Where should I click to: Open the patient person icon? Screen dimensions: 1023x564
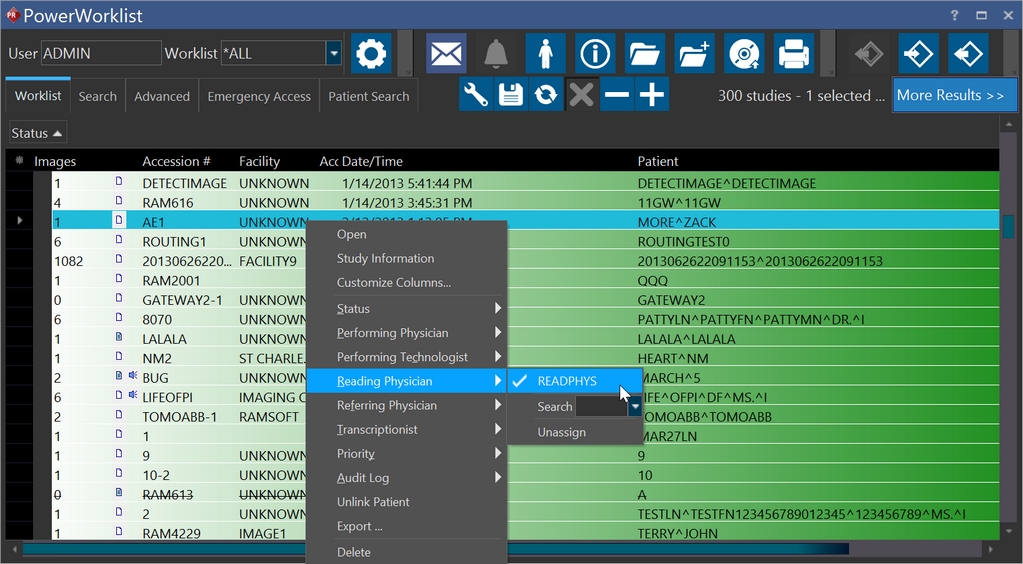[x=545, y=53]
